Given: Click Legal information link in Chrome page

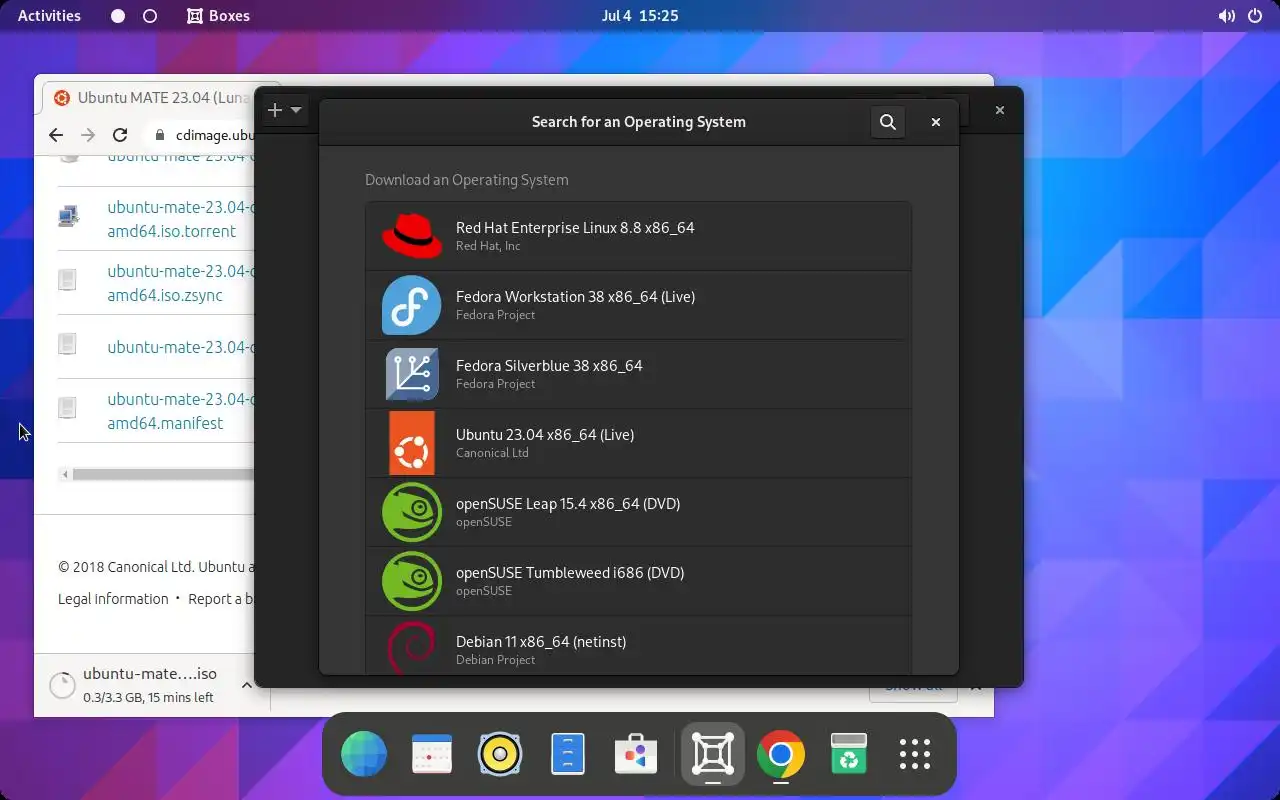Looking at the screenshot, I should click(113, 599).
